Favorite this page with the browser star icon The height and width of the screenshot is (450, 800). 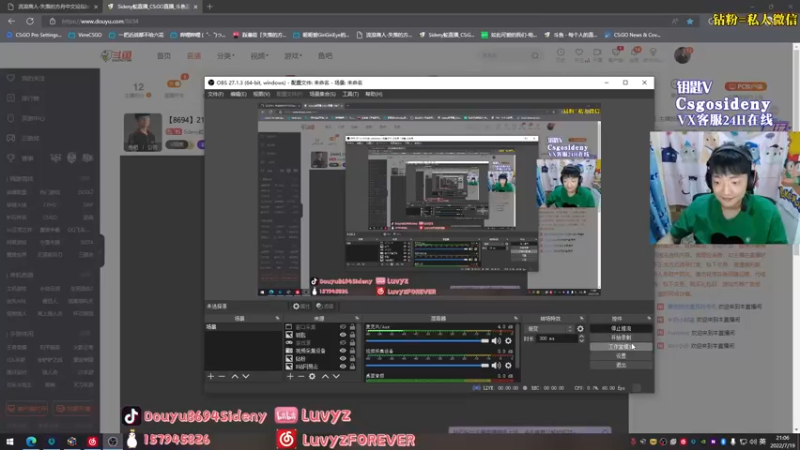(690, 21)
